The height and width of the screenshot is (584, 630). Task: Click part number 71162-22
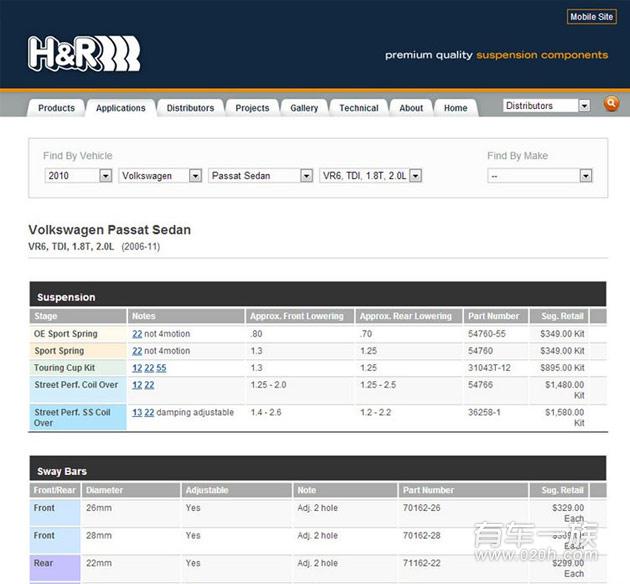click(421, 563)
